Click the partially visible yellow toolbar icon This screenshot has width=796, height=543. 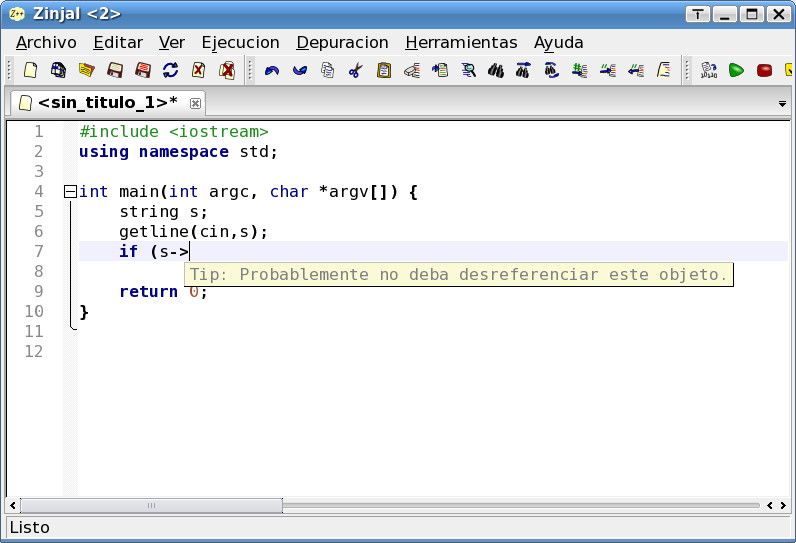pyautogui.click(x=790, y=70)
